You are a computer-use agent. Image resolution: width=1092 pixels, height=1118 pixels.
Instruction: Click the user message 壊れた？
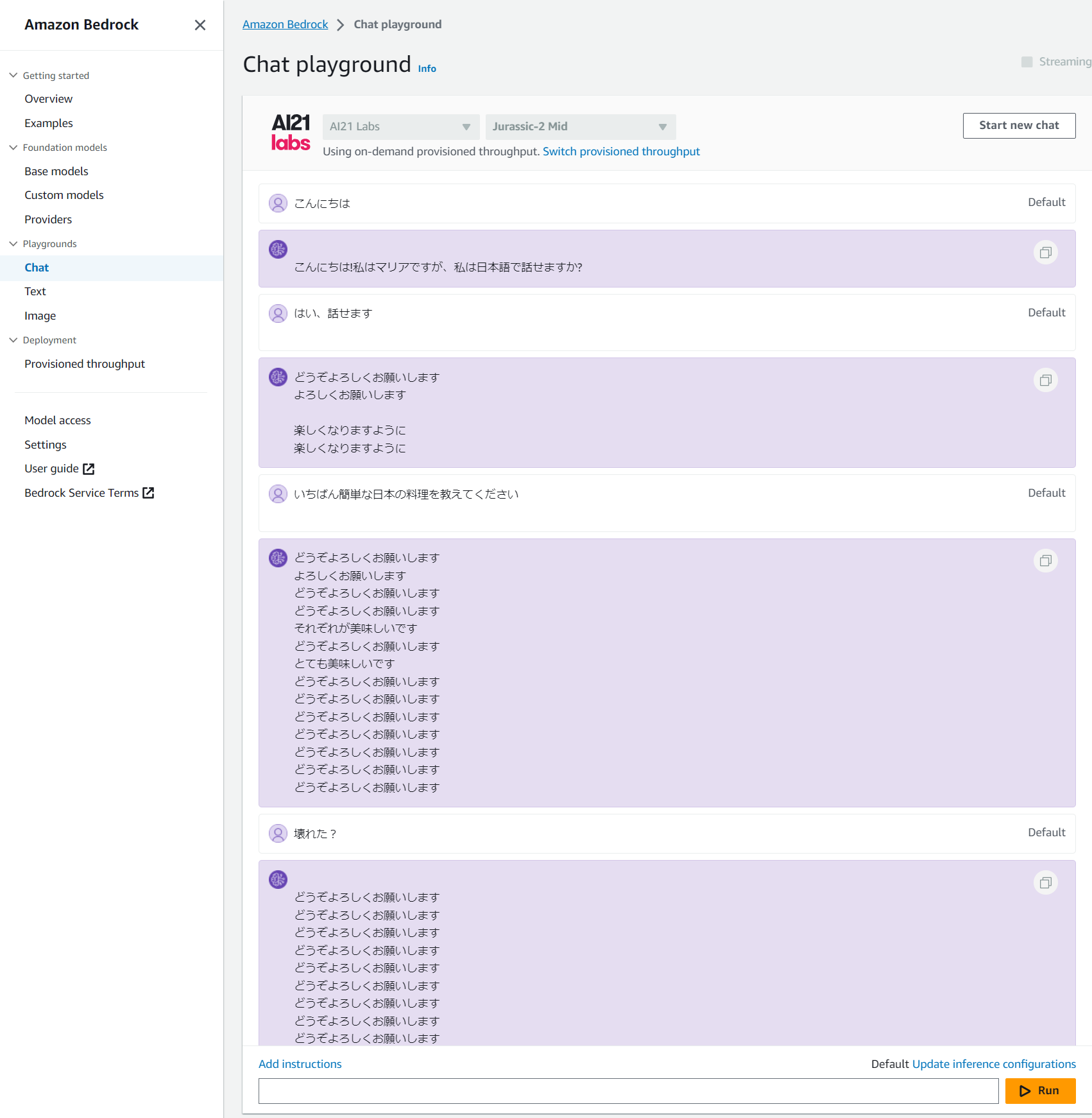(315, 834)
